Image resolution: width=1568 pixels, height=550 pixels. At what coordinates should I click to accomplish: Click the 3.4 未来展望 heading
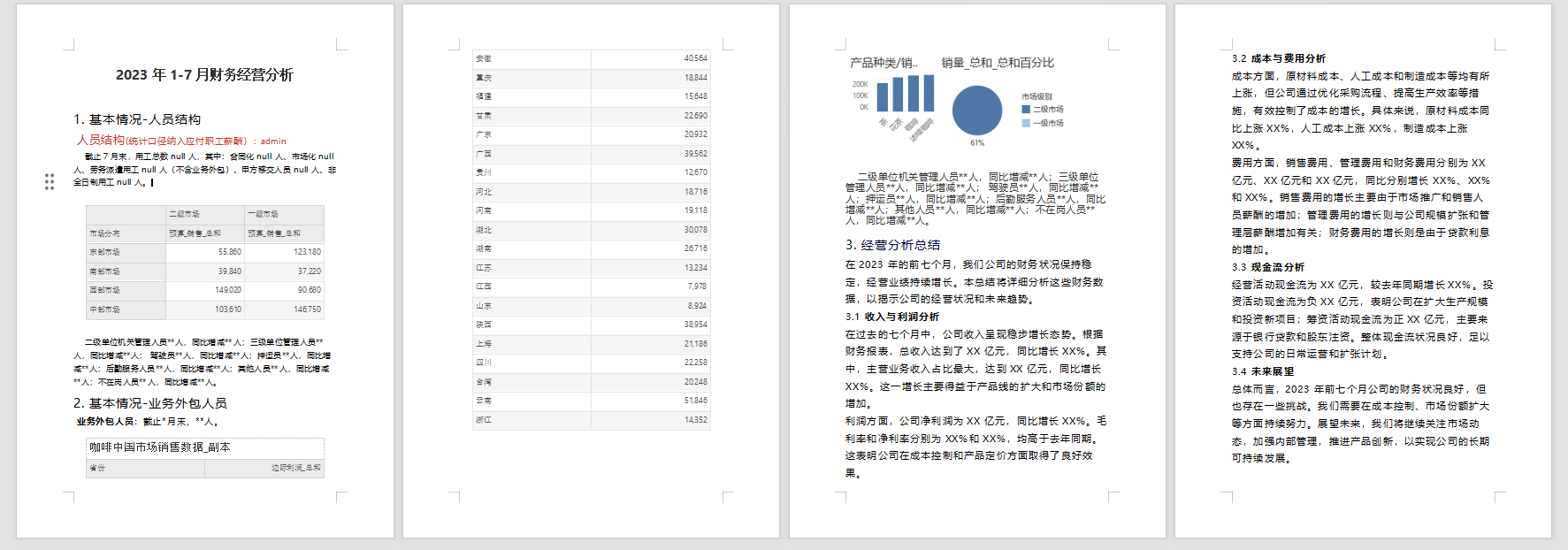(1263, 371)
